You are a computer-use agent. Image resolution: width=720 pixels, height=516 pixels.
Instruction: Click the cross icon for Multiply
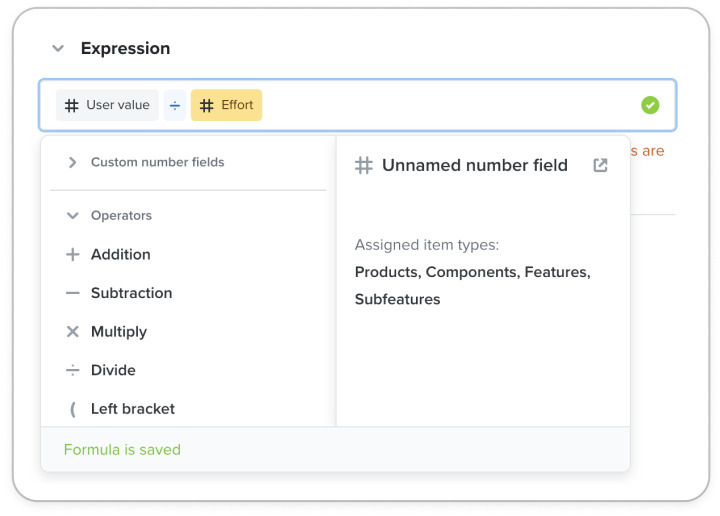73,331
